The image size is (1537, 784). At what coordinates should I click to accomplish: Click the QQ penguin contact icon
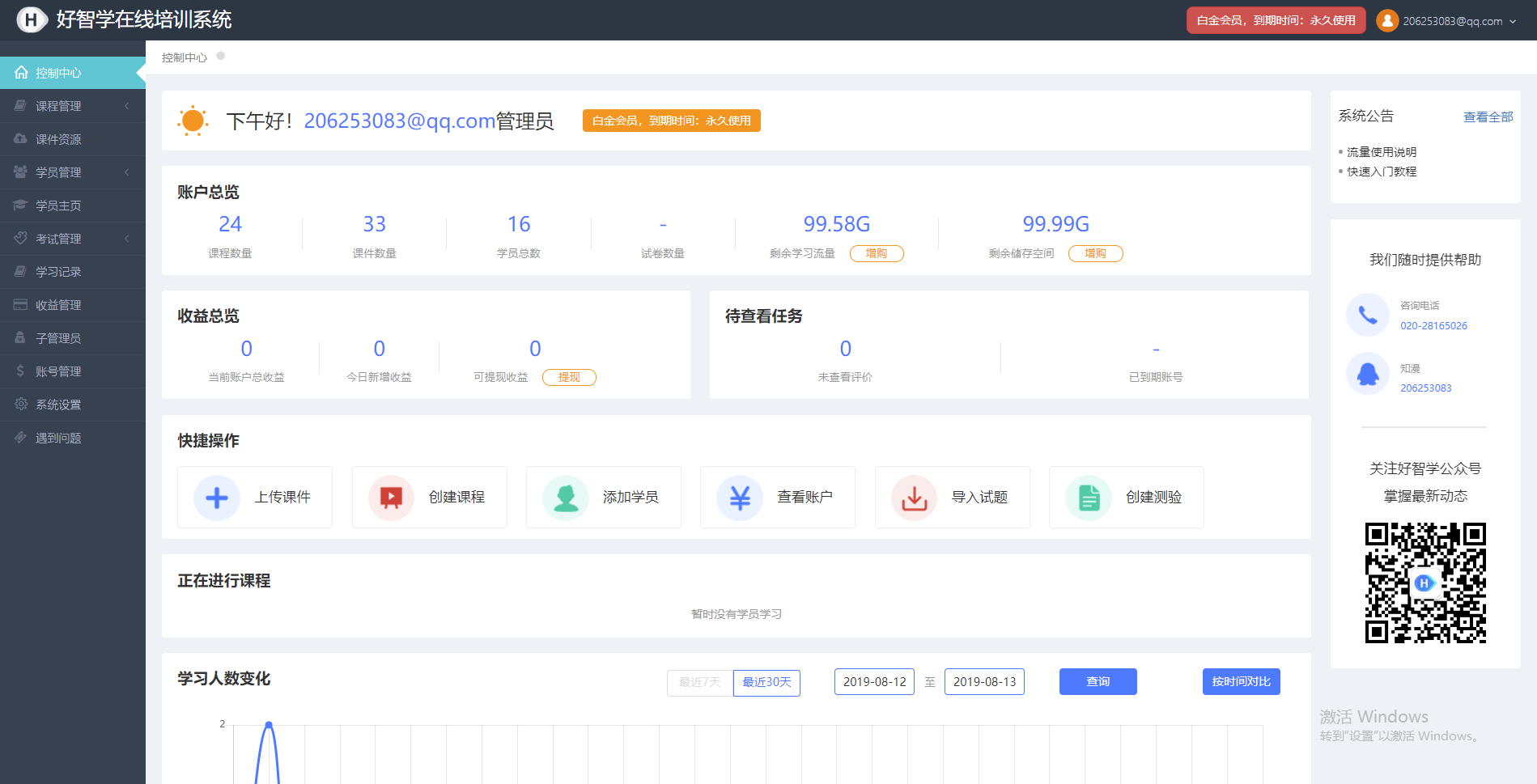point(1368,374)
